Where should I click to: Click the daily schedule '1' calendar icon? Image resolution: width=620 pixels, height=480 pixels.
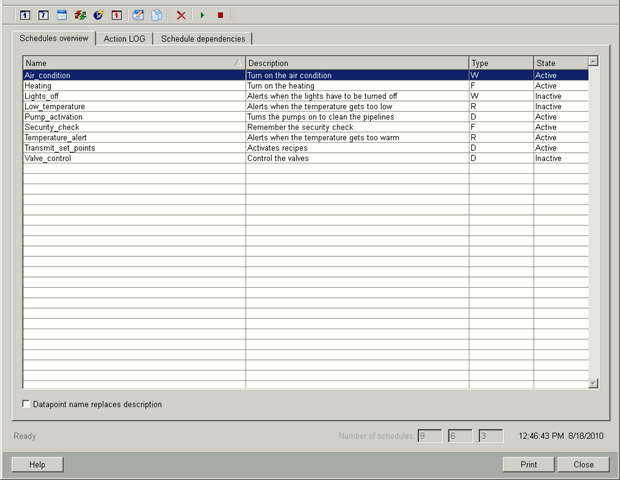pyautogui.click(x=26, y=15)
